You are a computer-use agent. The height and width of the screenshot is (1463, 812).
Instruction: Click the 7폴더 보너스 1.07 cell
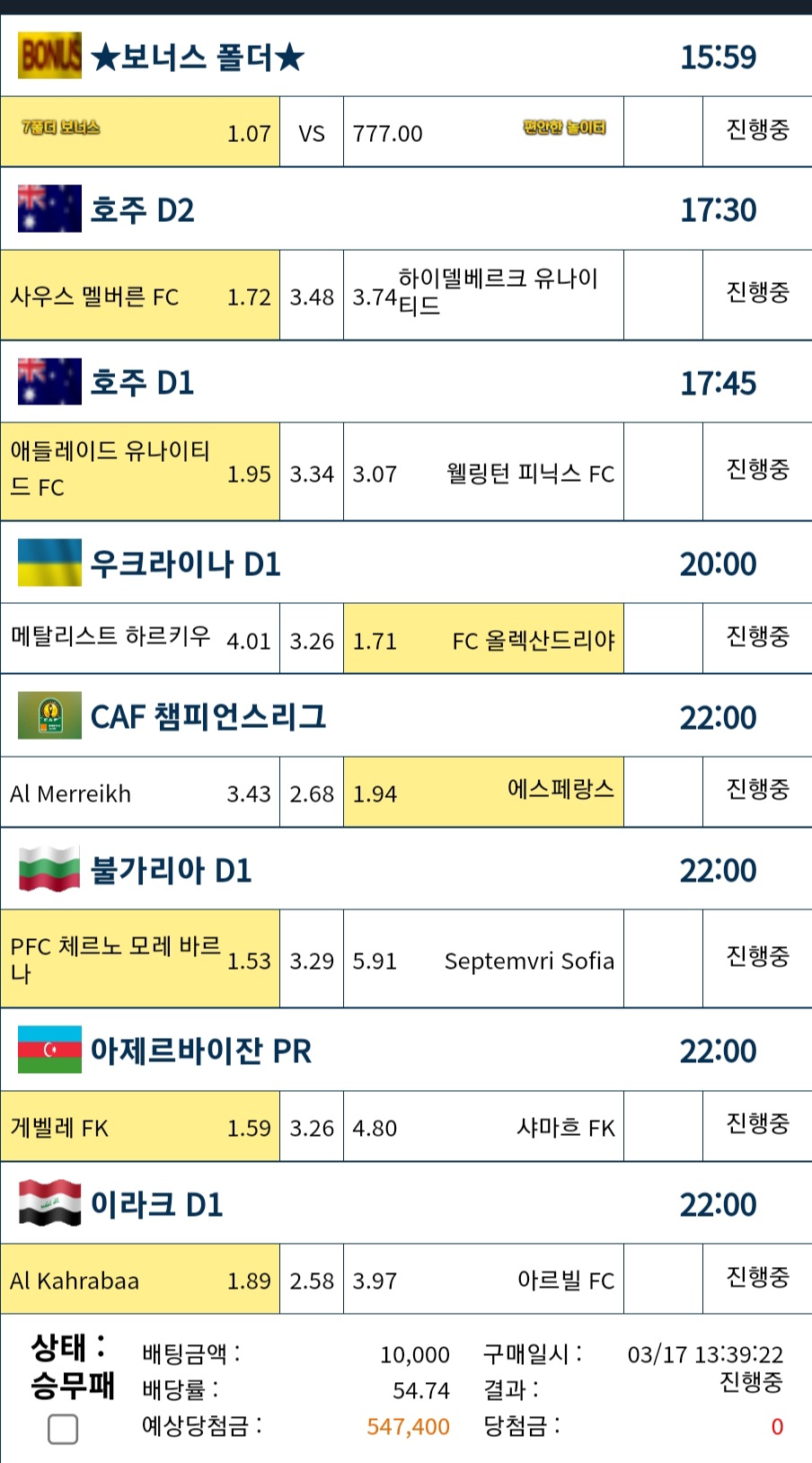pos(140,132)
